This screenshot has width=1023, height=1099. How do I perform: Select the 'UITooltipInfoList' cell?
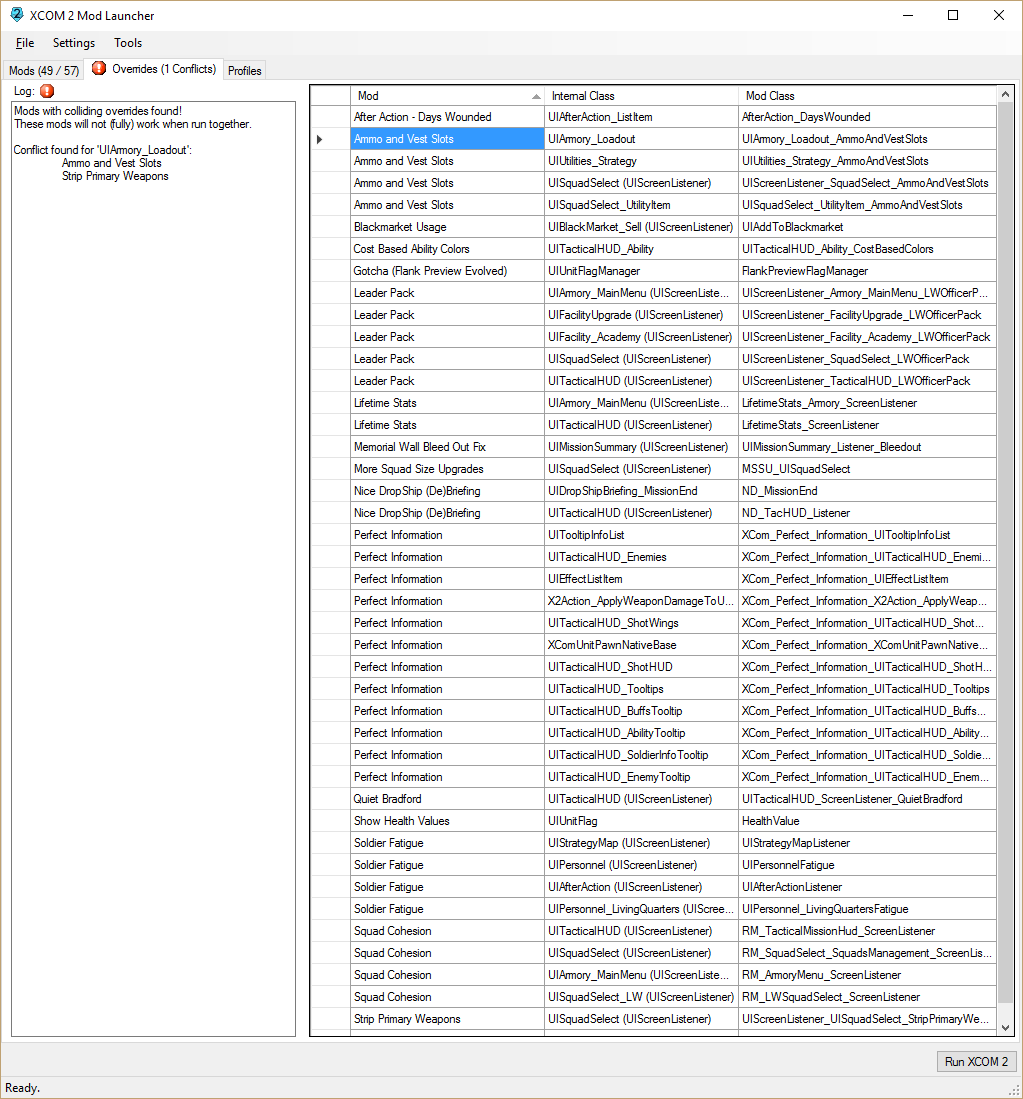pos(641,535)
